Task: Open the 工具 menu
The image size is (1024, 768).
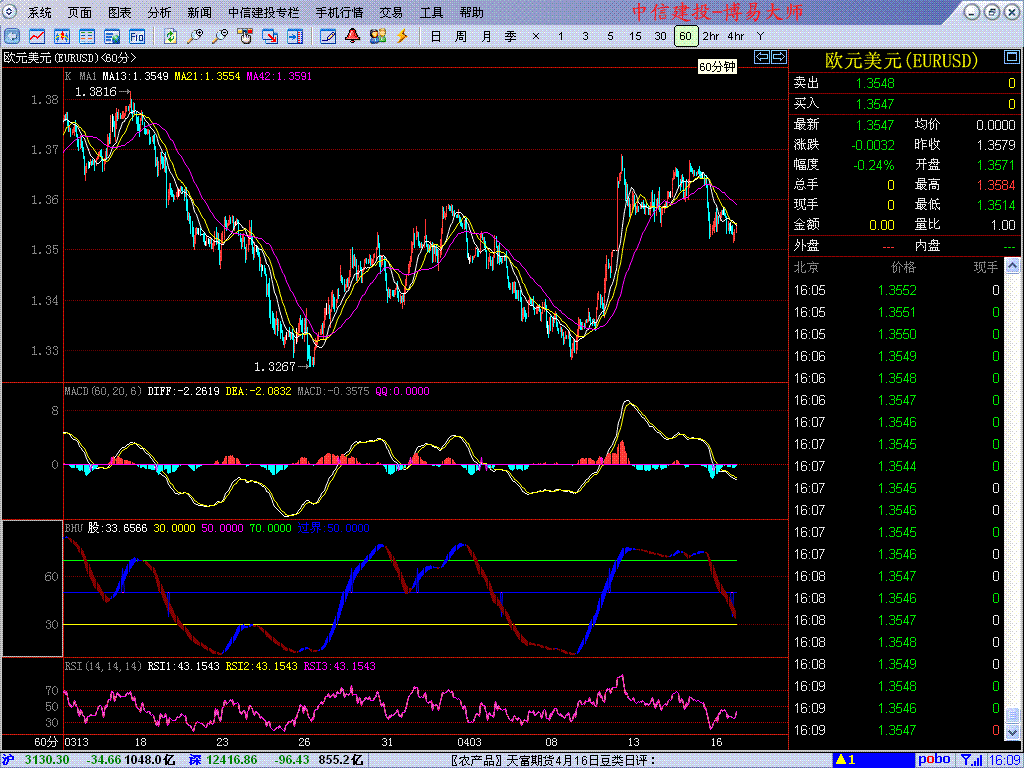Action: click(x=431, y=13)
